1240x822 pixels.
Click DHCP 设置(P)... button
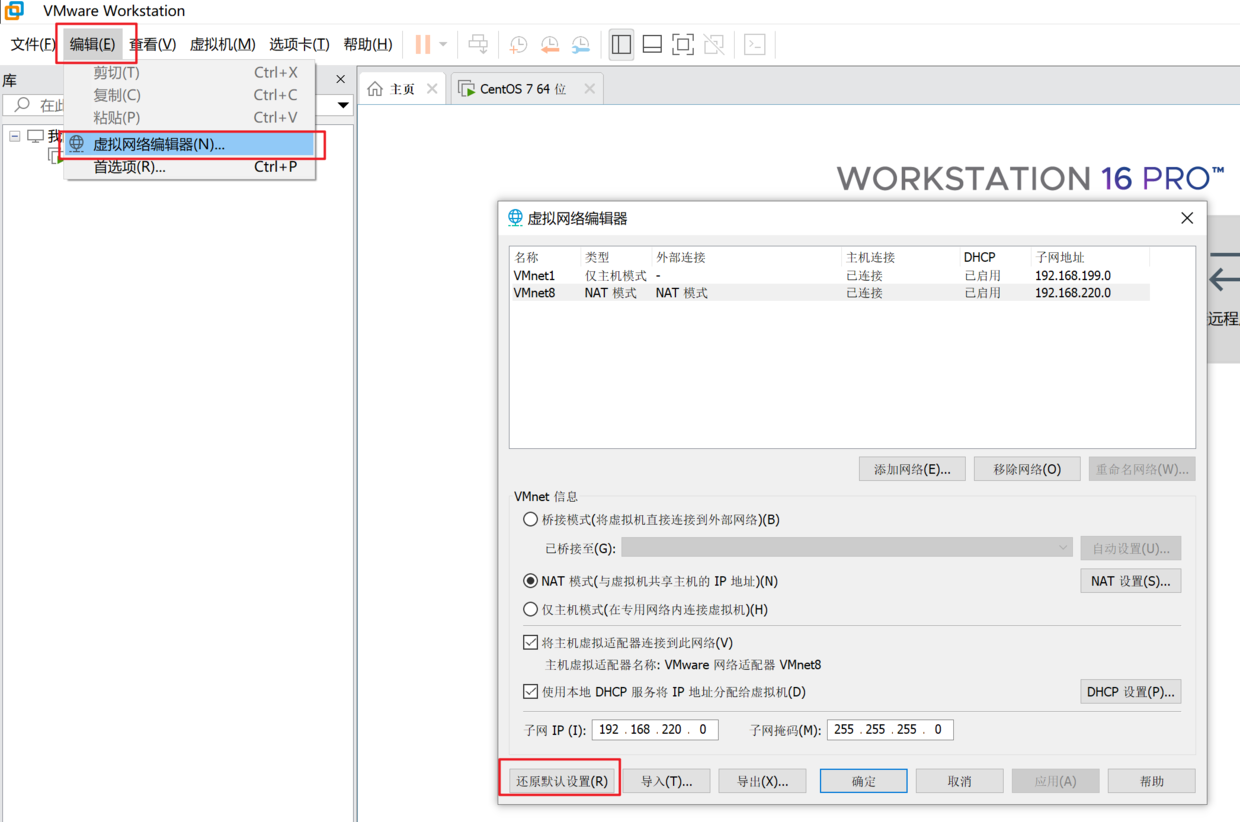click(x=1131, y=692)
